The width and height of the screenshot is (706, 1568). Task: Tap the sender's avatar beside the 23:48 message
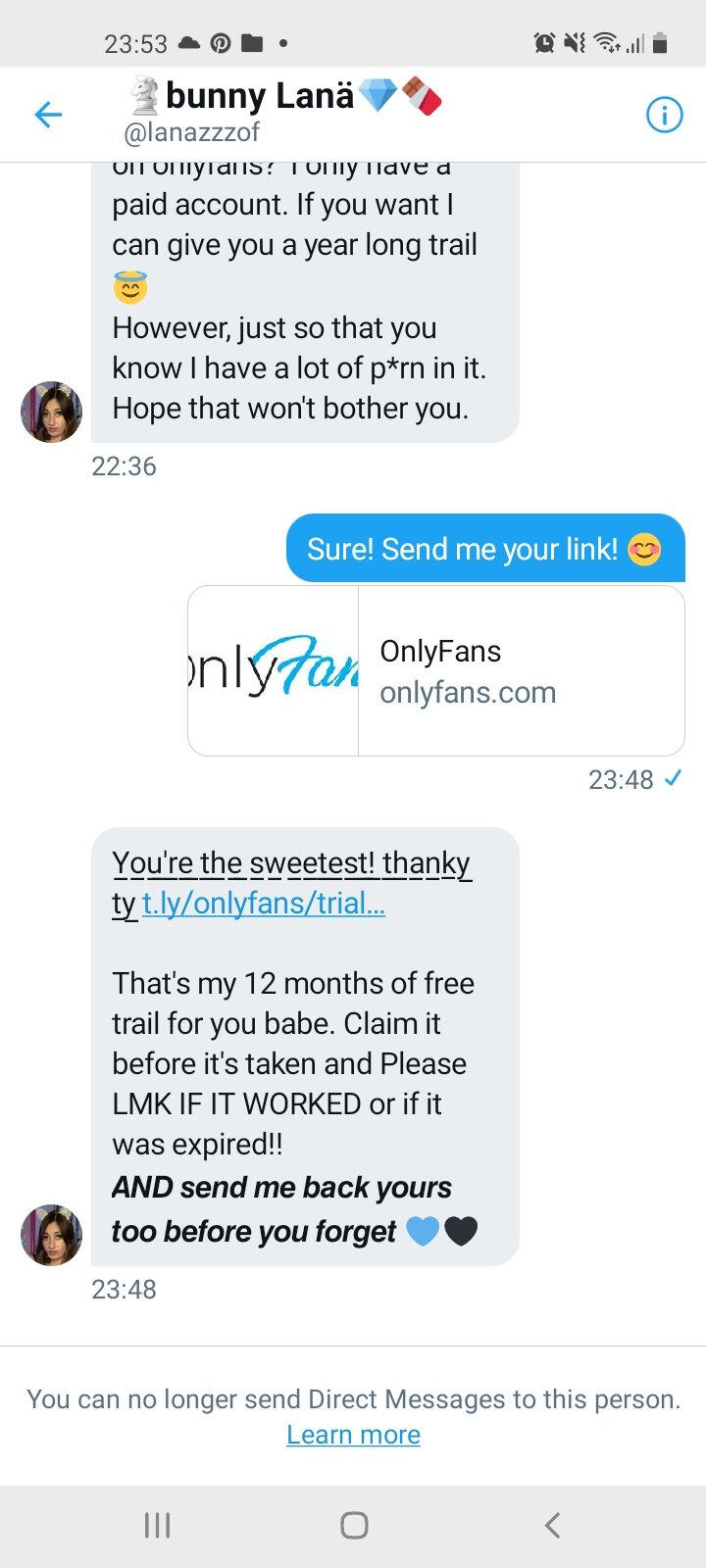[51, 1235]
